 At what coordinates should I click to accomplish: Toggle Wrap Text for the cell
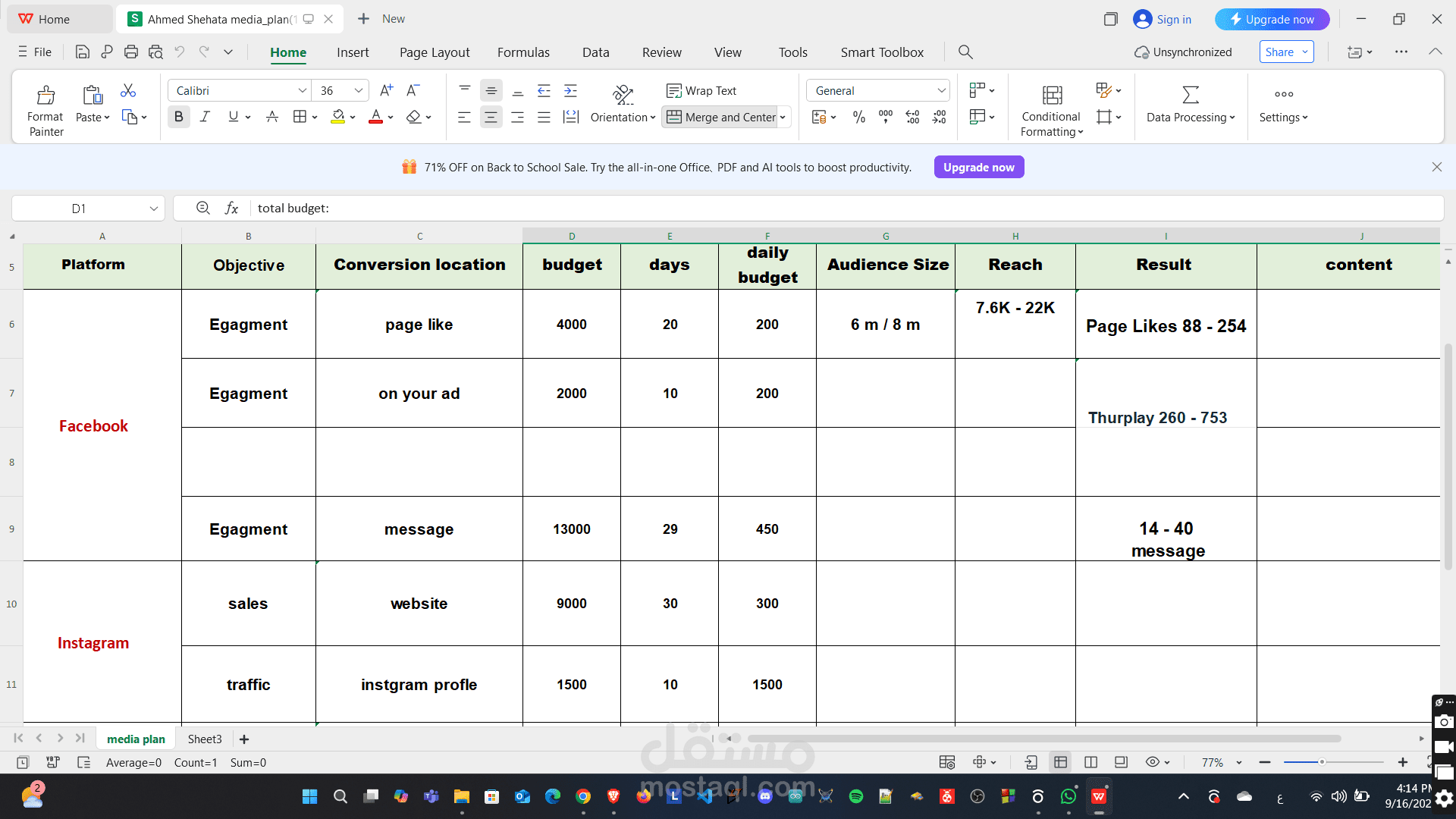coord(701,90)
